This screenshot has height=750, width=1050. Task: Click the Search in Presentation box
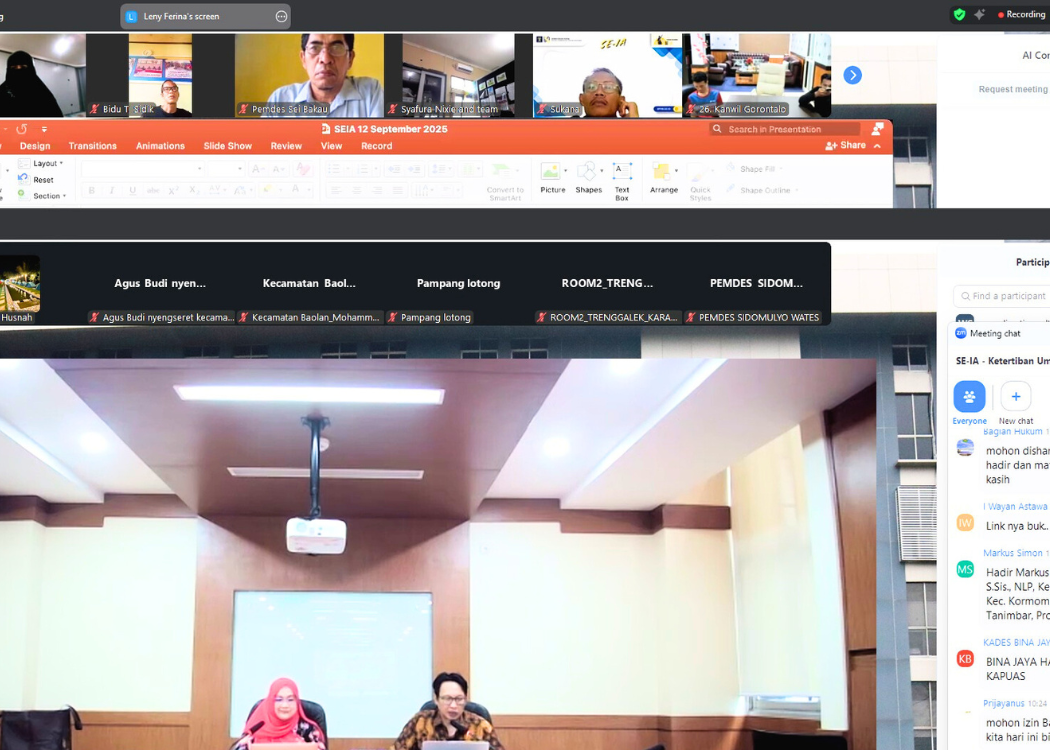pyautogui.click(x=785, y=129)
